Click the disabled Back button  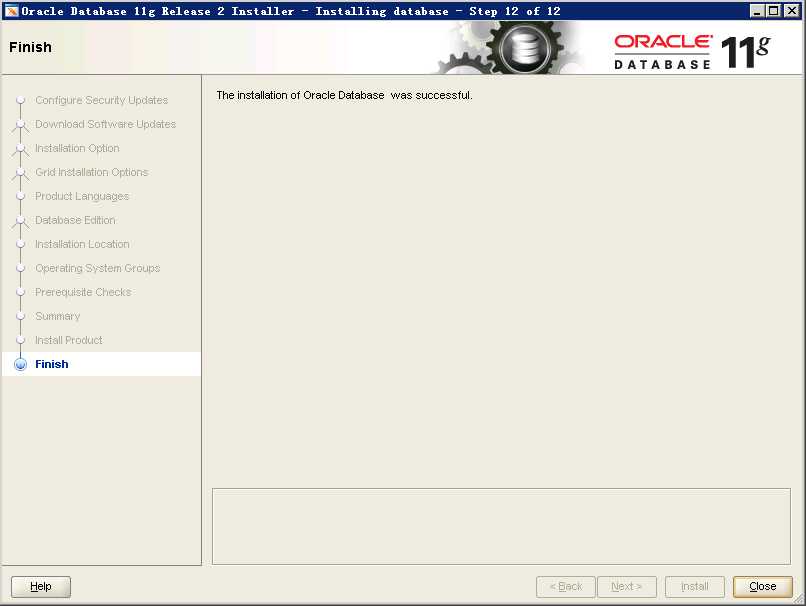point(565,586)
